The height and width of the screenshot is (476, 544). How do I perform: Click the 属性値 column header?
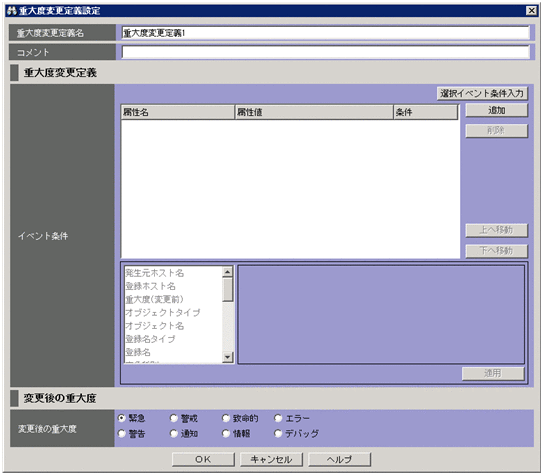tap(314, 112)
